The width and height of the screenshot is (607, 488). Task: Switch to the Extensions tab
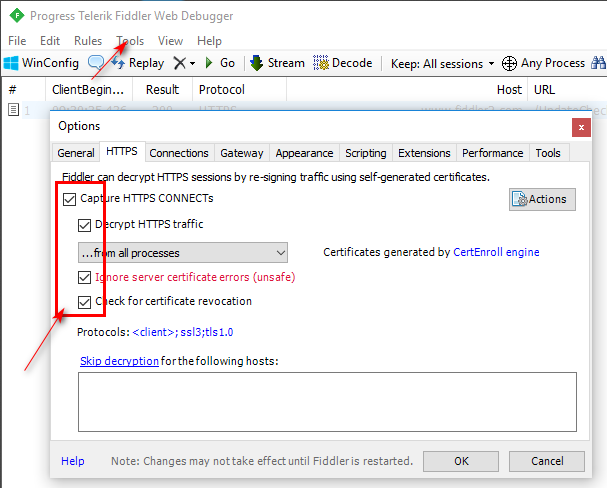click(424, 153)
